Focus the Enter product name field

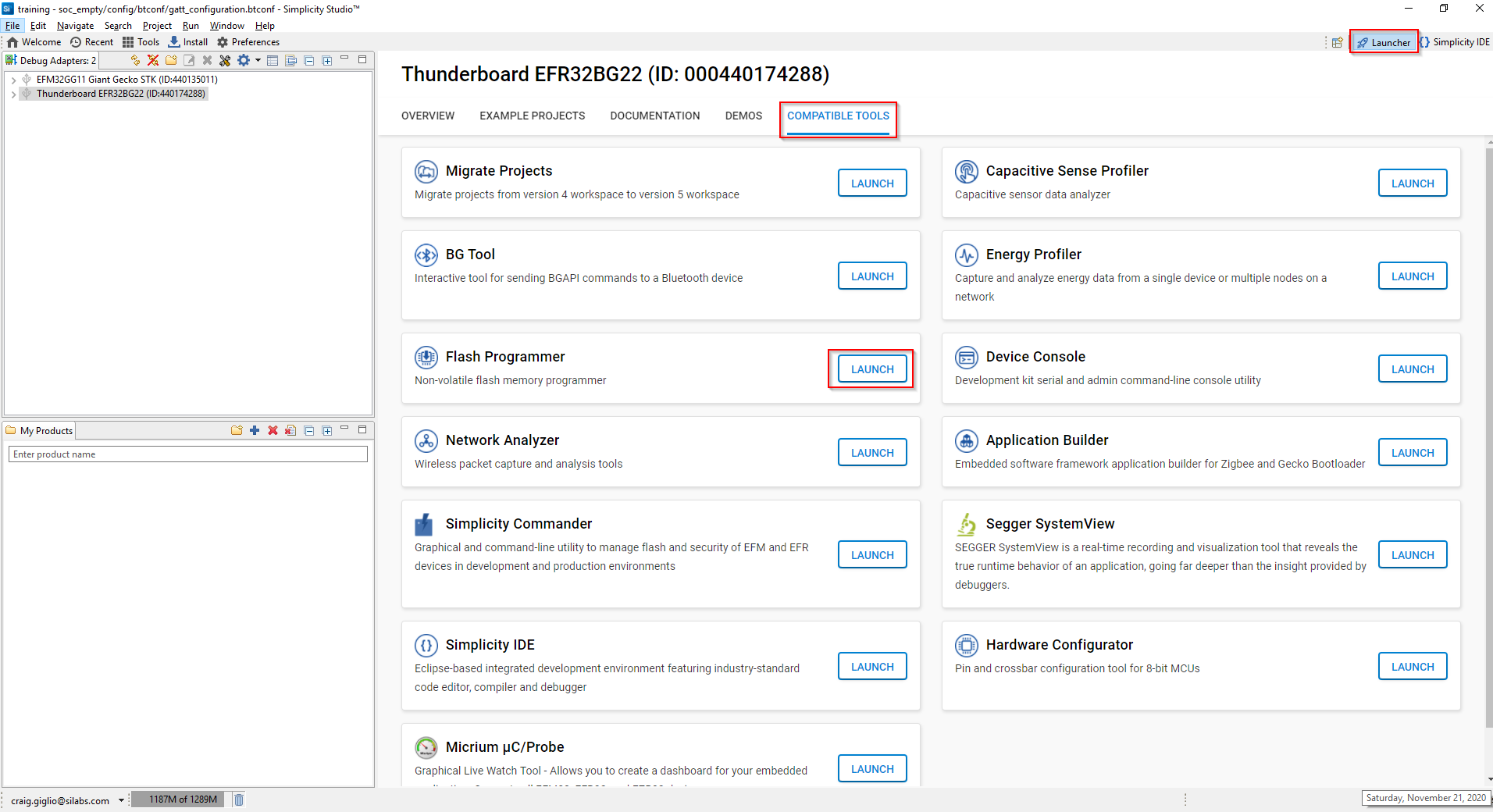click(x=188, y=454)
